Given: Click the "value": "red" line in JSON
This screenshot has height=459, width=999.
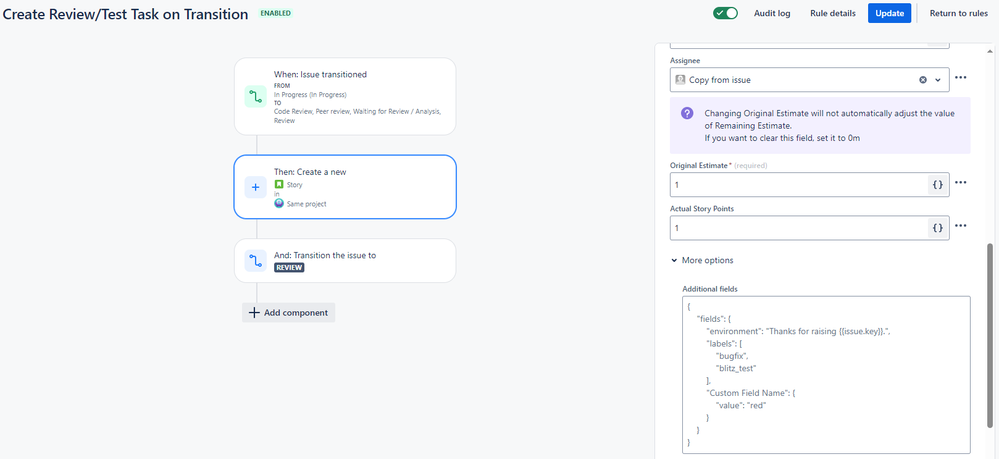Looking at the screenshot, I should [x=741, y=405].
